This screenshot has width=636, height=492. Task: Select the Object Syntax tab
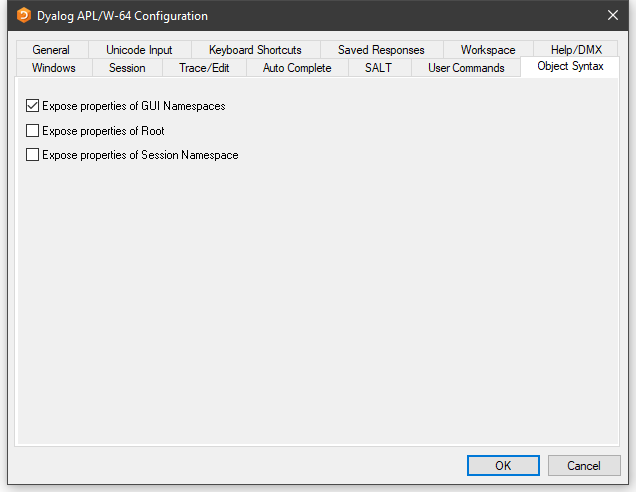coord(570,67)
